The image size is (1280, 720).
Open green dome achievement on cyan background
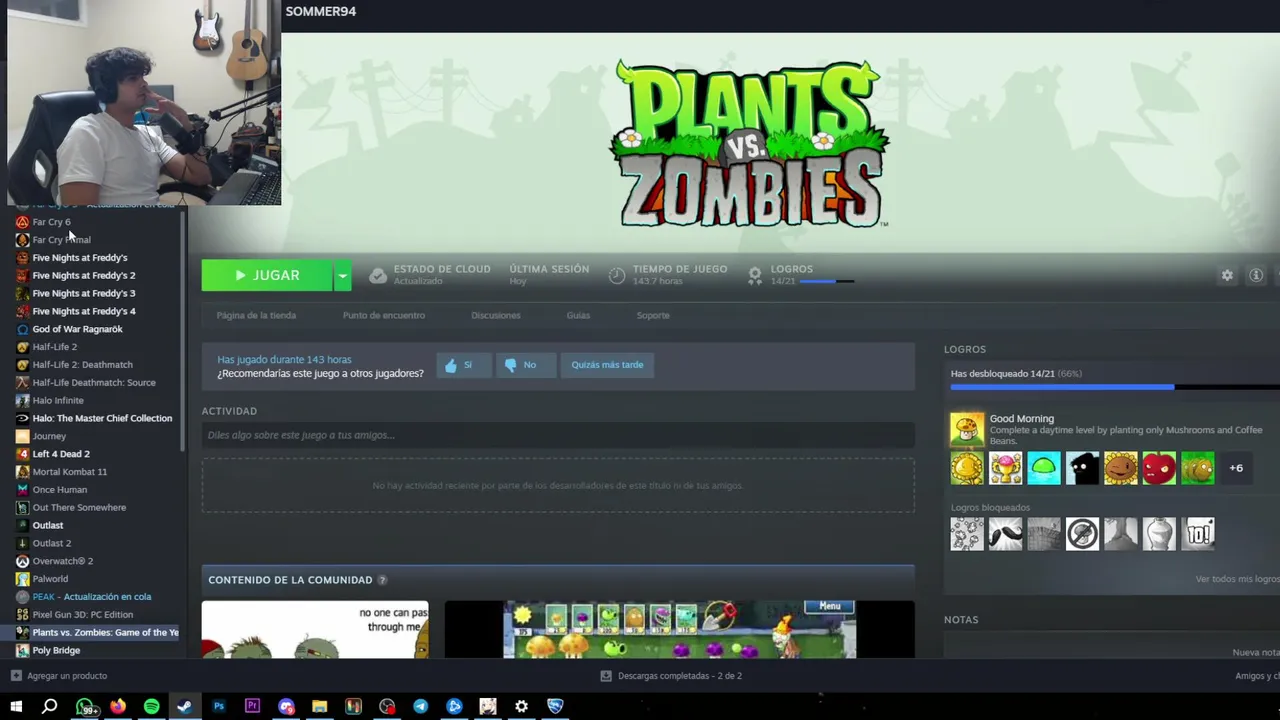pos(1043,468)
